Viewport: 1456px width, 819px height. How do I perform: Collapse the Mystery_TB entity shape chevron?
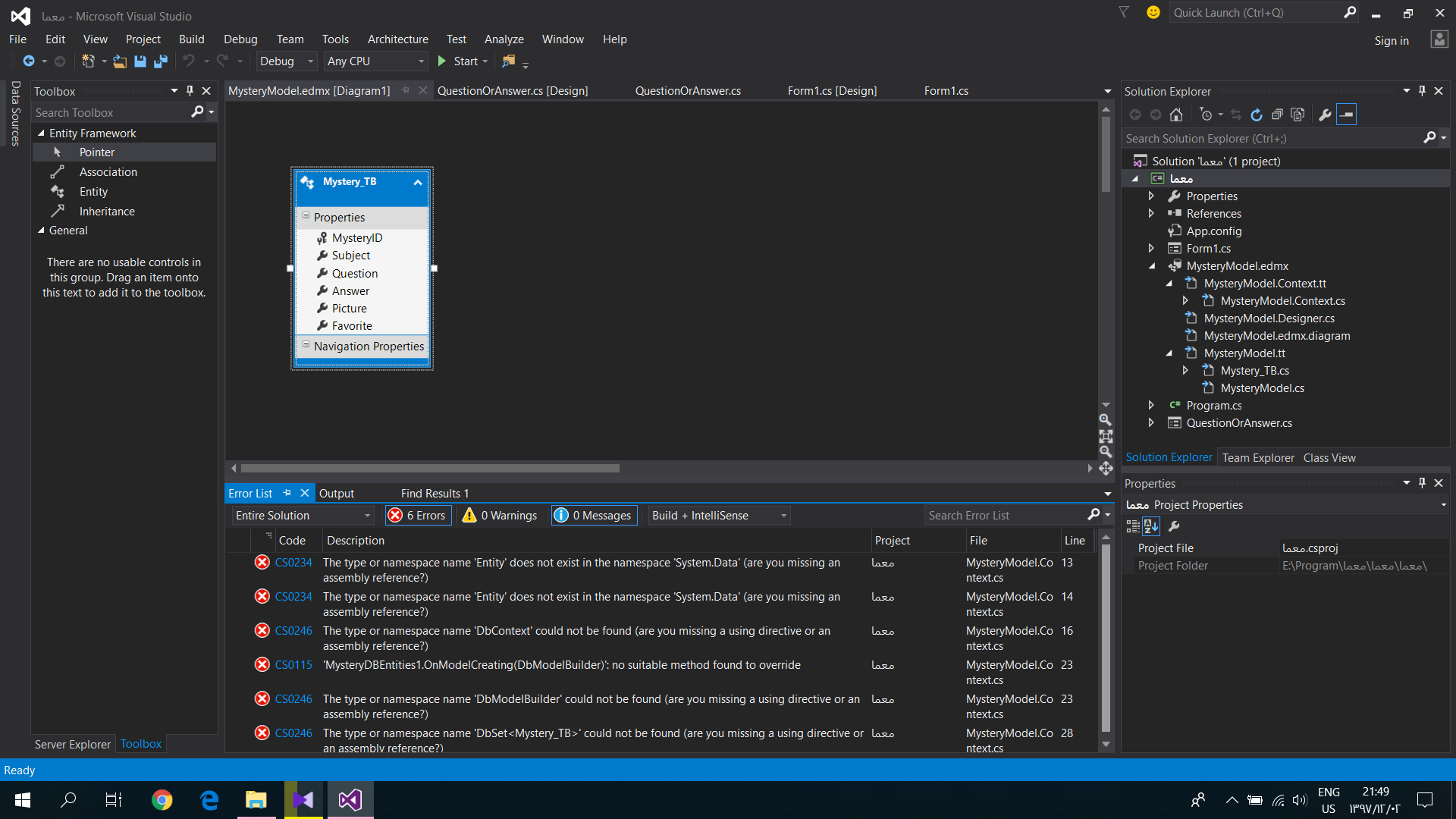(x=418, y=182)
